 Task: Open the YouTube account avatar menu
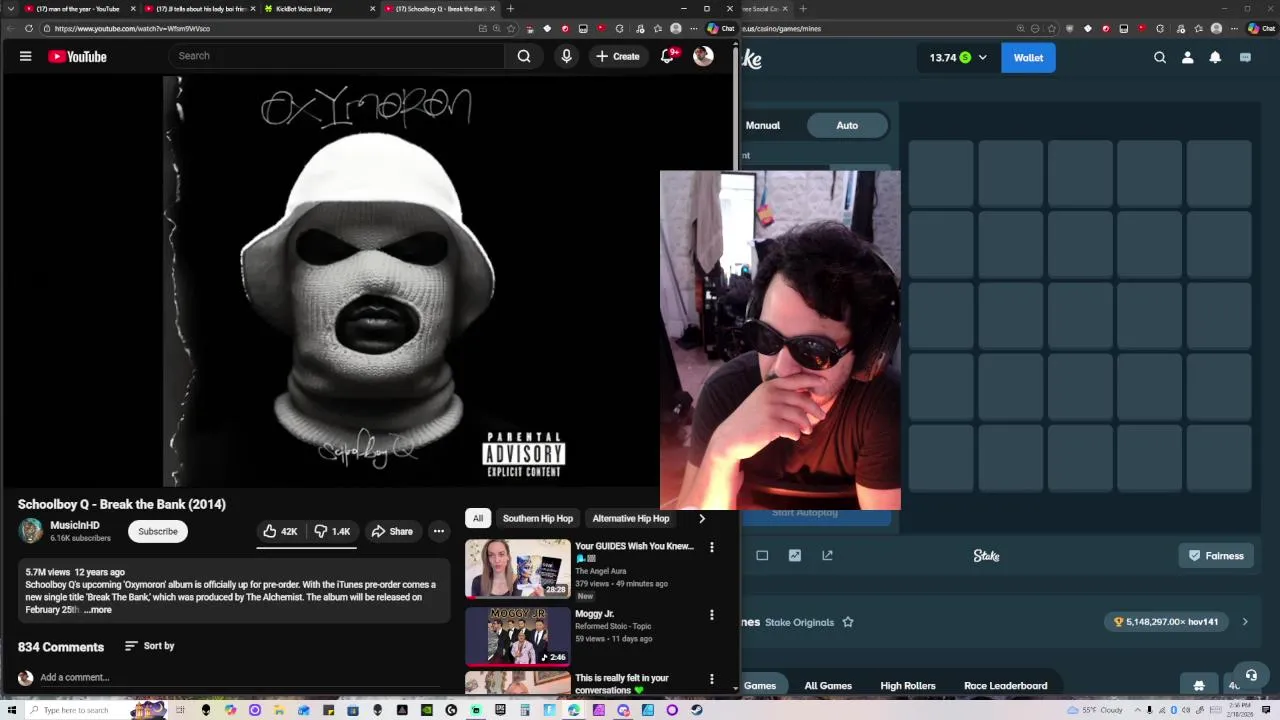tap(703, 56)
